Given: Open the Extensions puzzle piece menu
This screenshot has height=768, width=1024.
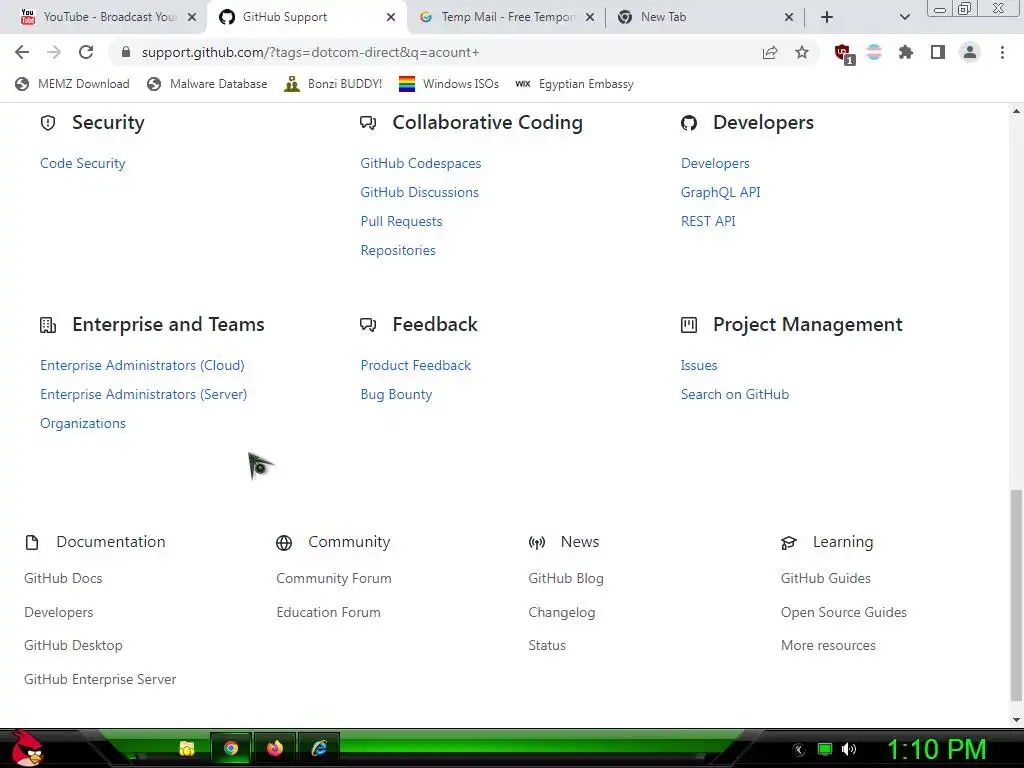Looking at the screenshot, I should click(905, 52).
